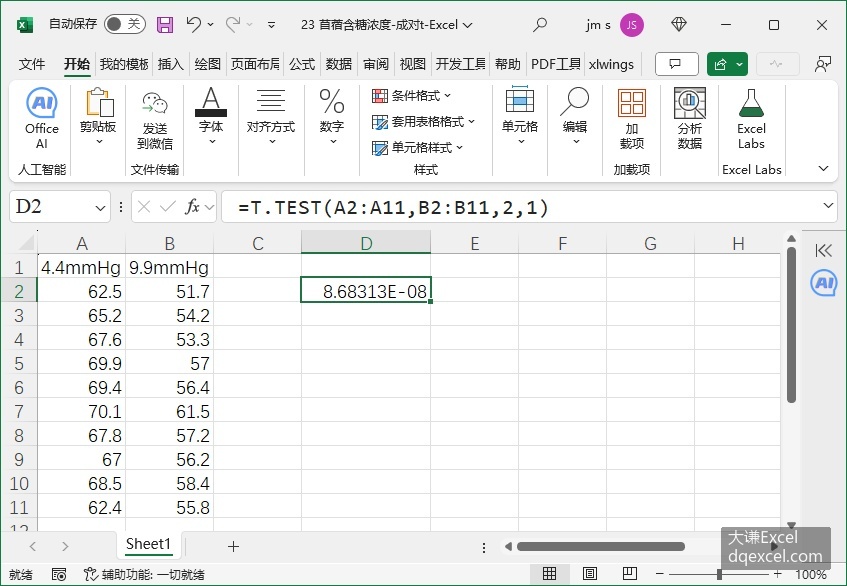
Task: Select cell B7 containing 61.5
Action: click(x=169, y=412)
